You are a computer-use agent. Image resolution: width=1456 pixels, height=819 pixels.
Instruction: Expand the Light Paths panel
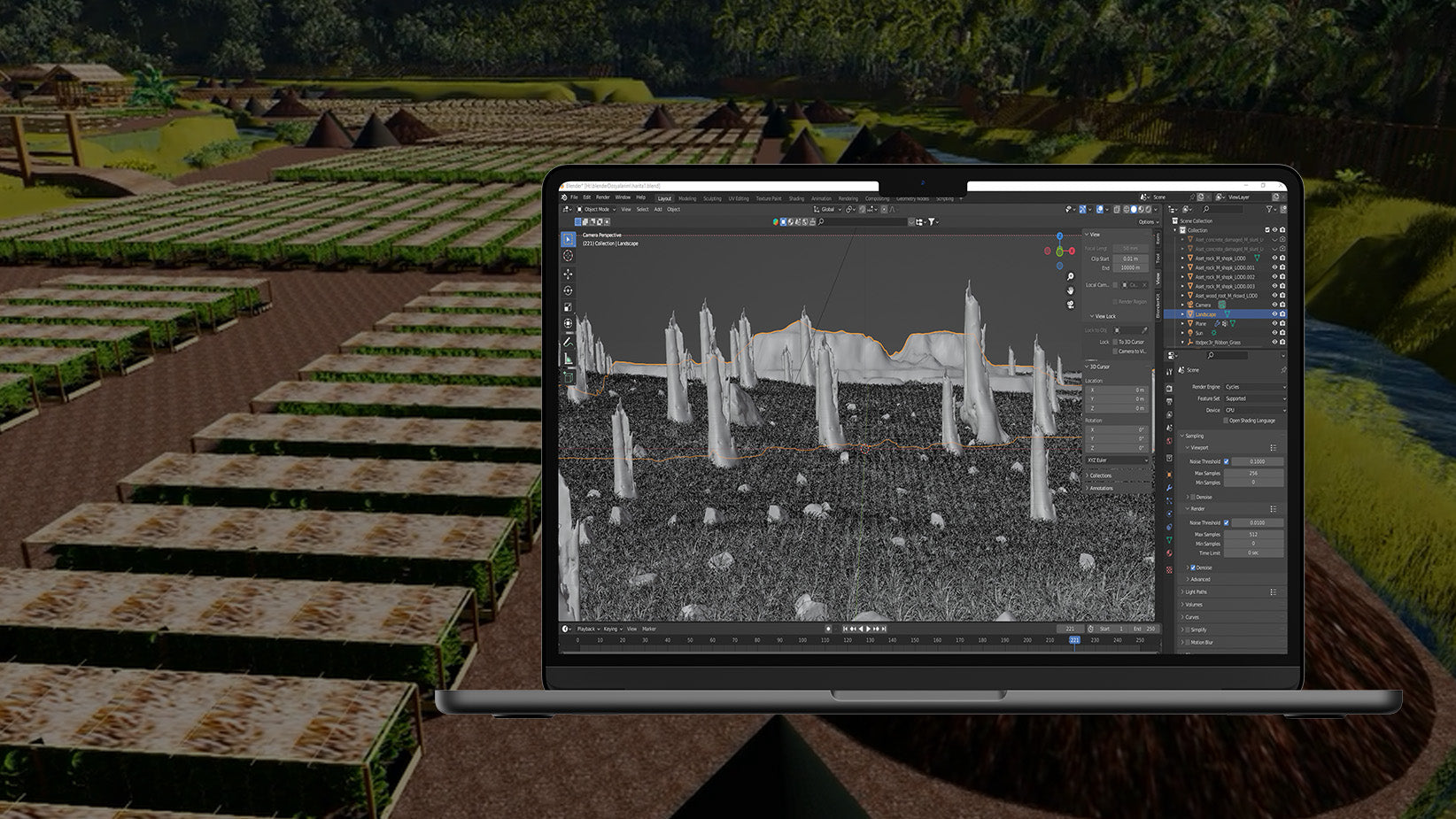[1196, 591]
